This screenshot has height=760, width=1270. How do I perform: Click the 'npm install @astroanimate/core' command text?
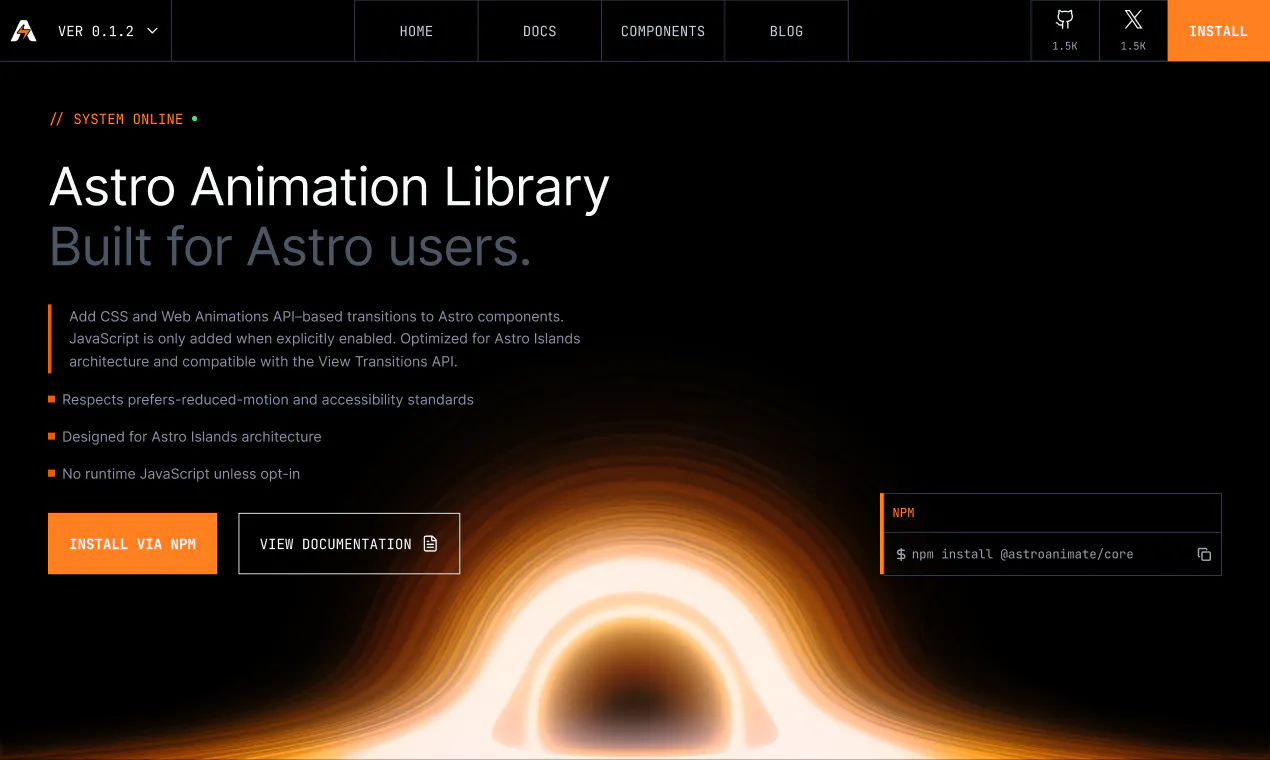pos(1022,554)
